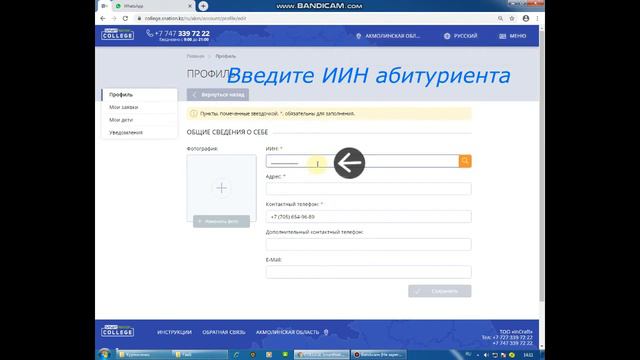
Task: Select the WhatsApp browser tab
Action: click(153, 6)
